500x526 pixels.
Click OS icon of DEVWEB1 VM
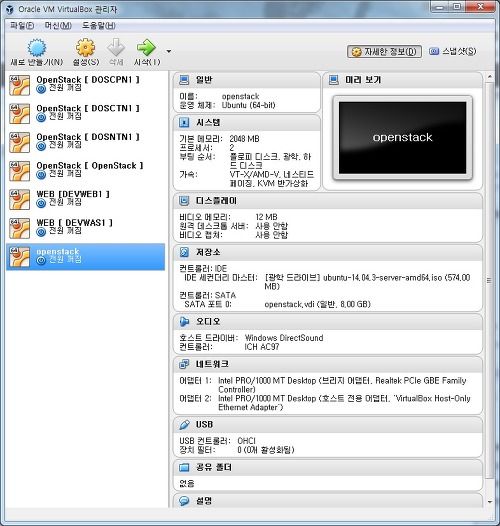tap(19, 200)
